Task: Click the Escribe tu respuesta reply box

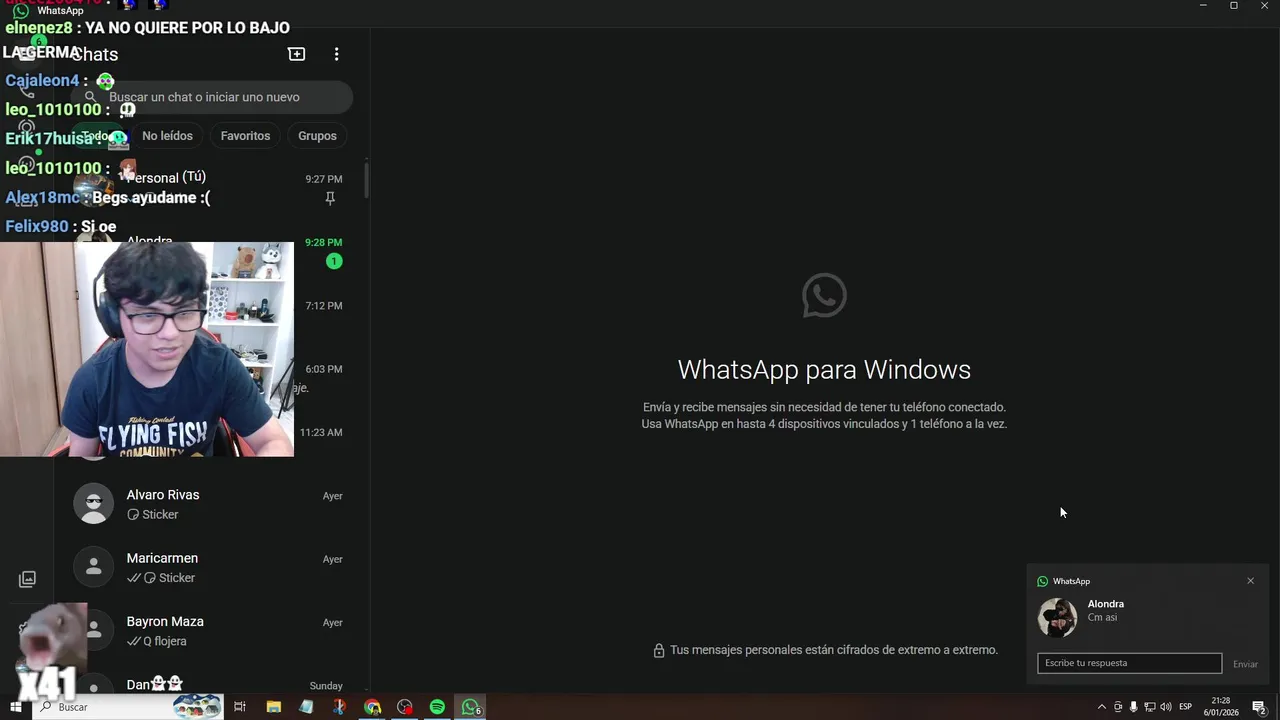Action: (x=1129, y=663)
